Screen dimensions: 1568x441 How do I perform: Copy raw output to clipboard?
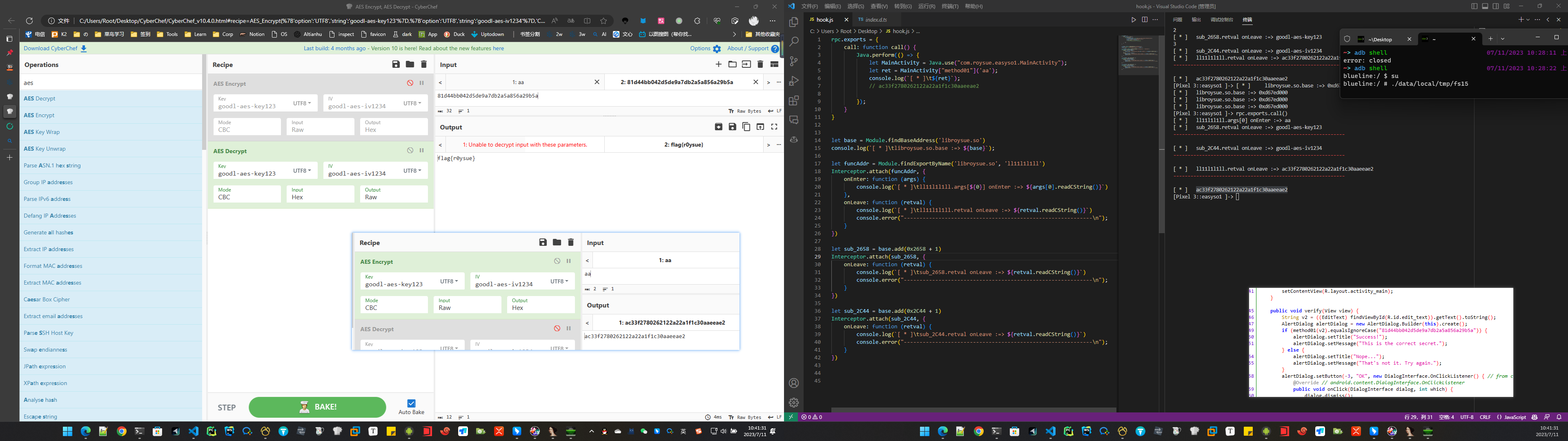tap(746, 127)
